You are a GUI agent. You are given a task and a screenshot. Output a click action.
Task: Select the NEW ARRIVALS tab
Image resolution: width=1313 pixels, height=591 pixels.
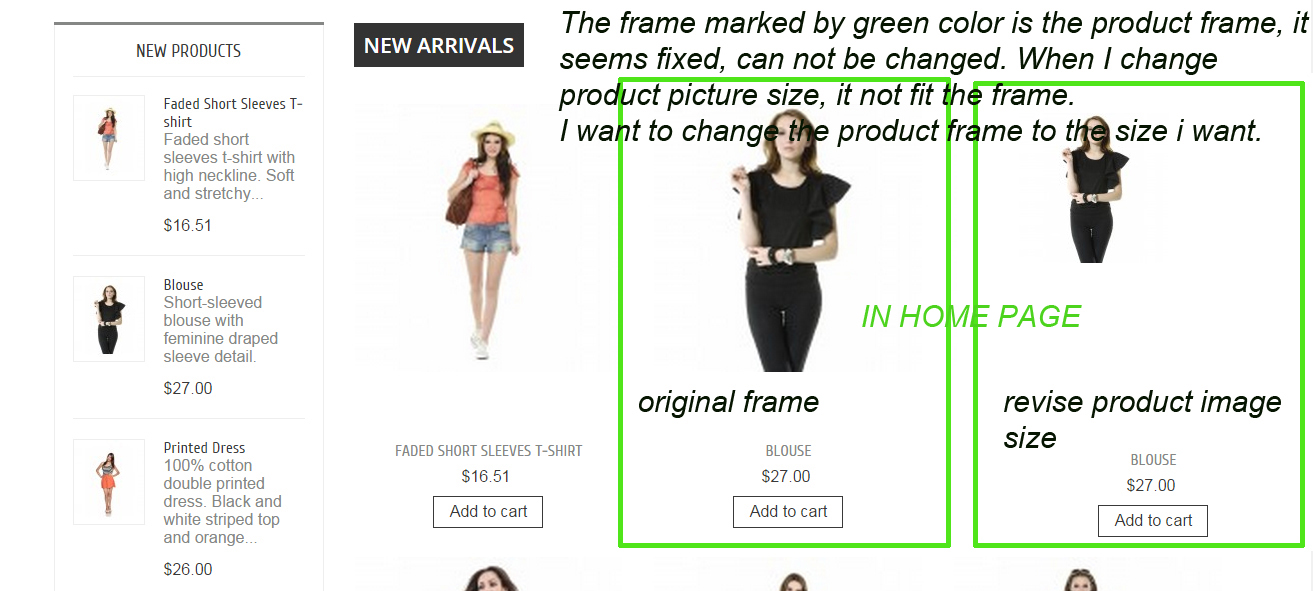pyautogui.click(x=439, y=45)
